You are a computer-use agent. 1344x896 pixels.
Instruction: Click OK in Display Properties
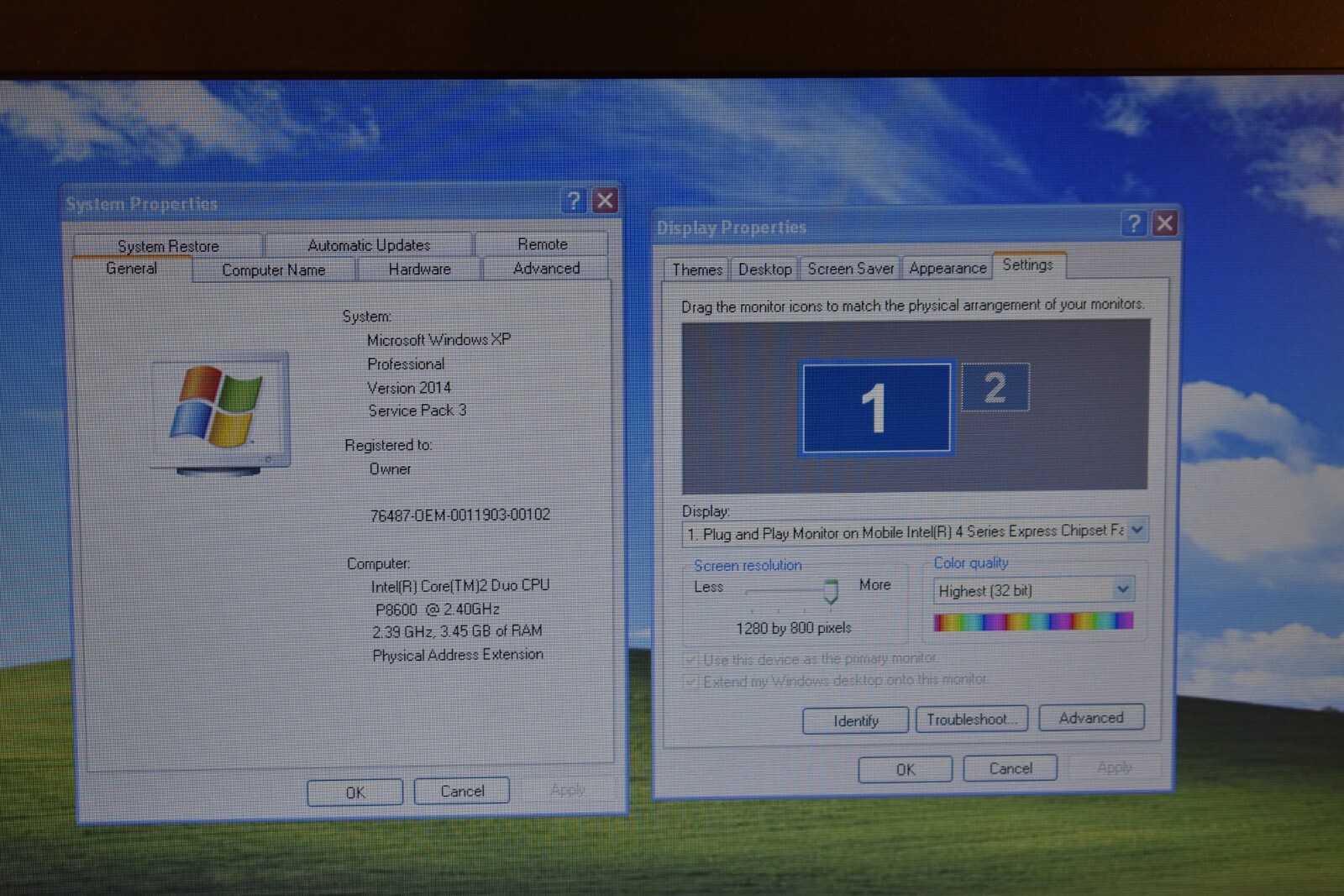(x=905, y=769)
